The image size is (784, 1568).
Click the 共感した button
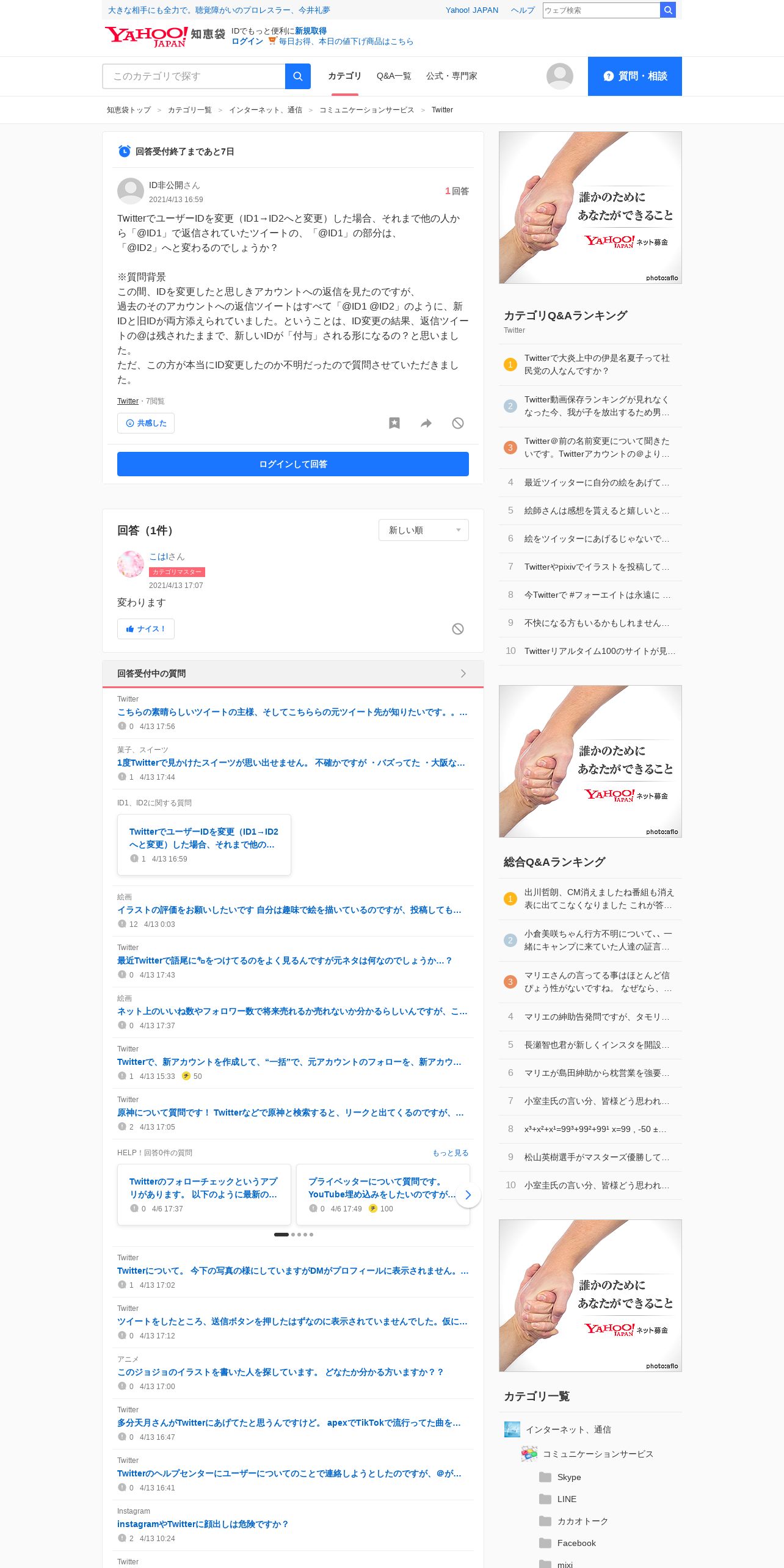tap(146, 423)
